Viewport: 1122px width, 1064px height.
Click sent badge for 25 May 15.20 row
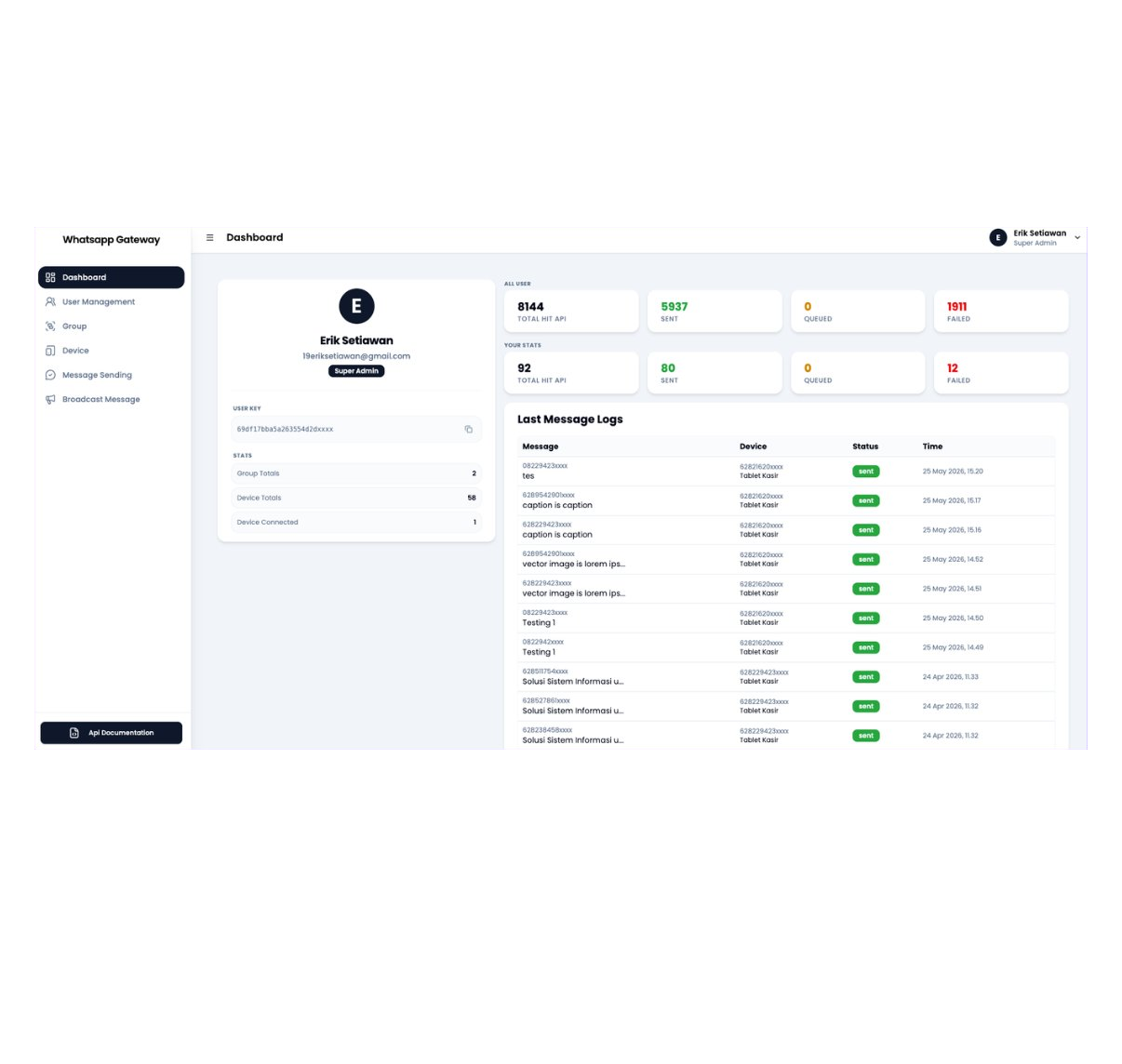pyautogui.click(x=866, y=472)
